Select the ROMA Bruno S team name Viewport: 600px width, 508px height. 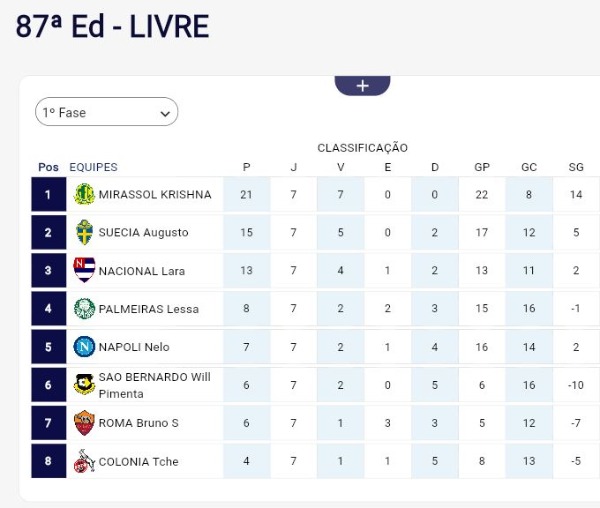pos(138,423)
